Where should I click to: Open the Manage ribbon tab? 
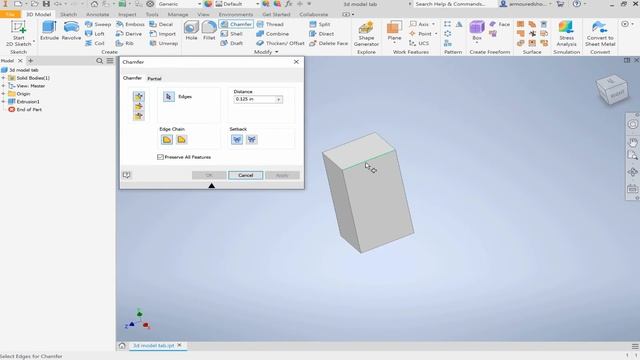(178, 14)
